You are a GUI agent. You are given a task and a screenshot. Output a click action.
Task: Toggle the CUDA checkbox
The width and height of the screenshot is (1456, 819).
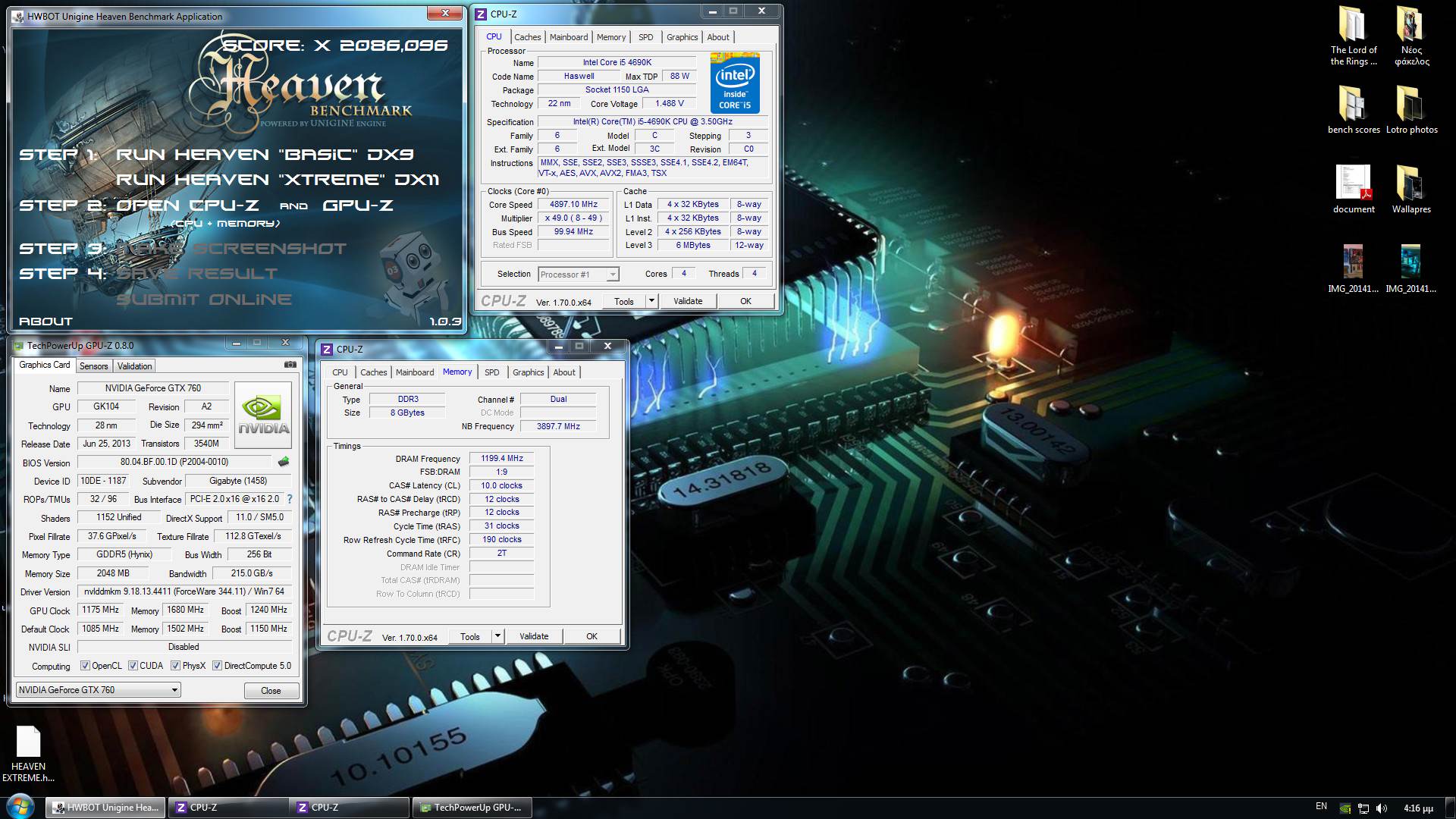pos(133,666)
